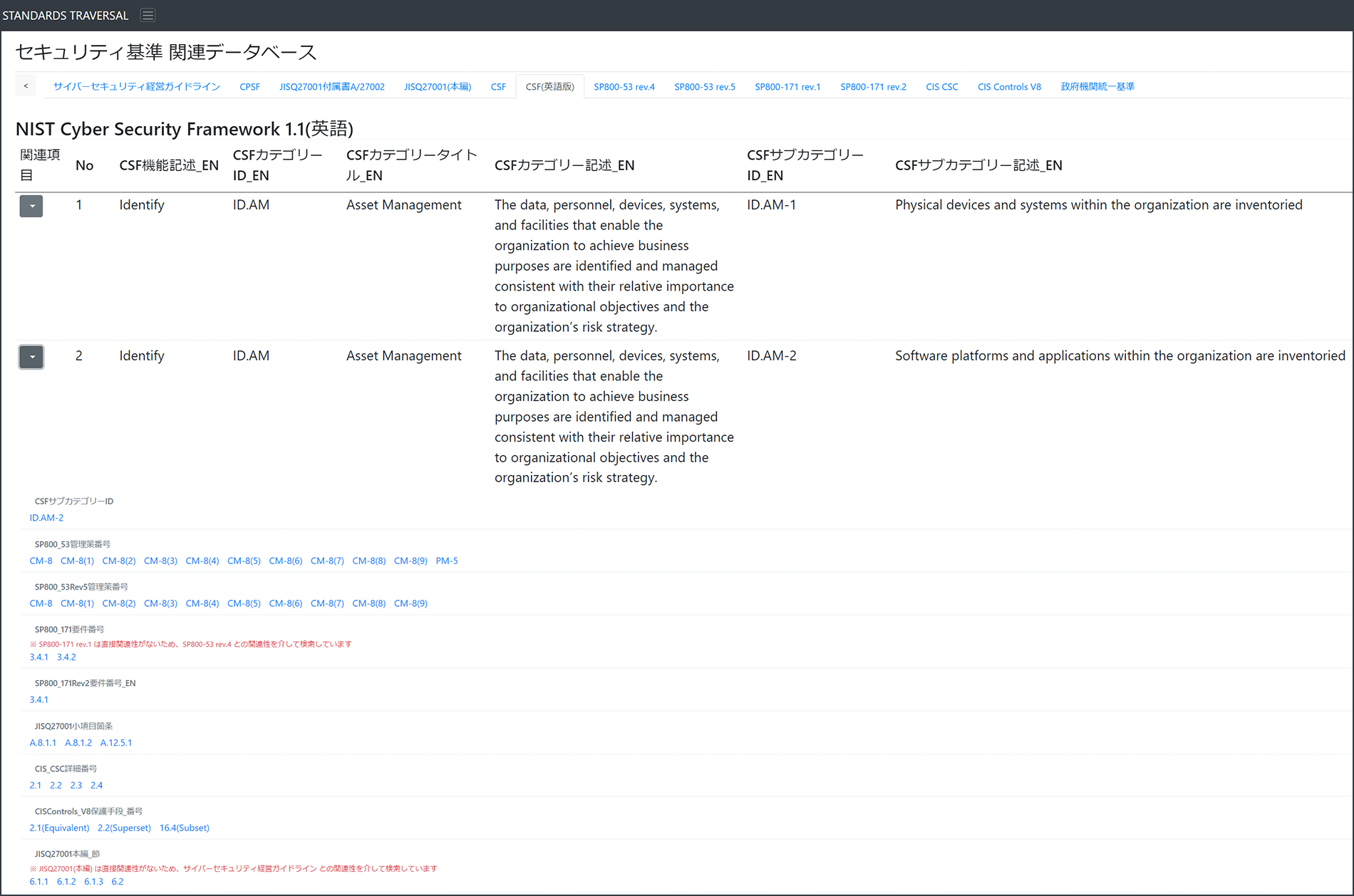Click the A.12.5.1 JISQ27001 link
This screenshot has height=896, width=1354.
116,742
